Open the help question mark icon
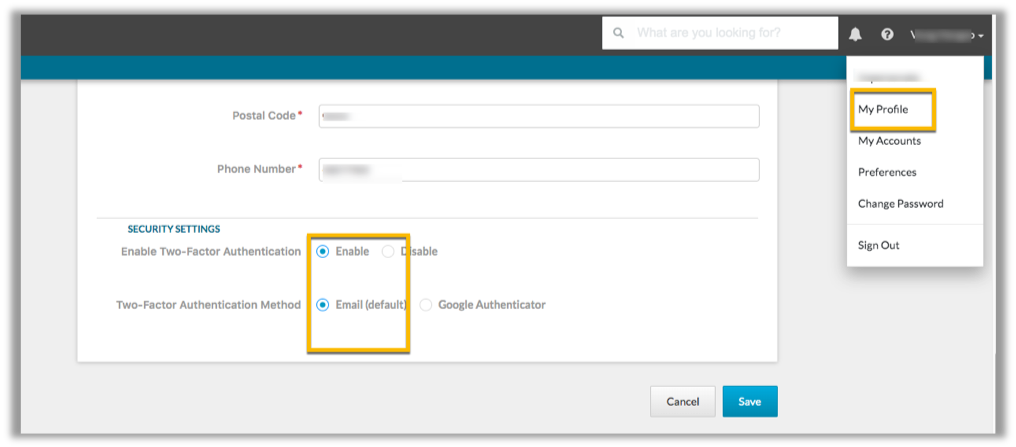The image size is (1016, 447). coord(887,34)
